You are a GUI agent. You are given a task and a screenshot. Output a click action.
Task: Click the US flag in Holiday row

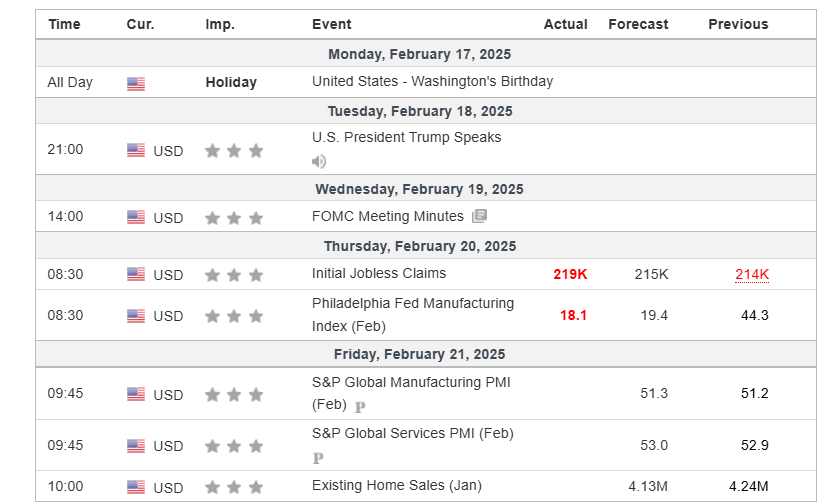point(136,83)
